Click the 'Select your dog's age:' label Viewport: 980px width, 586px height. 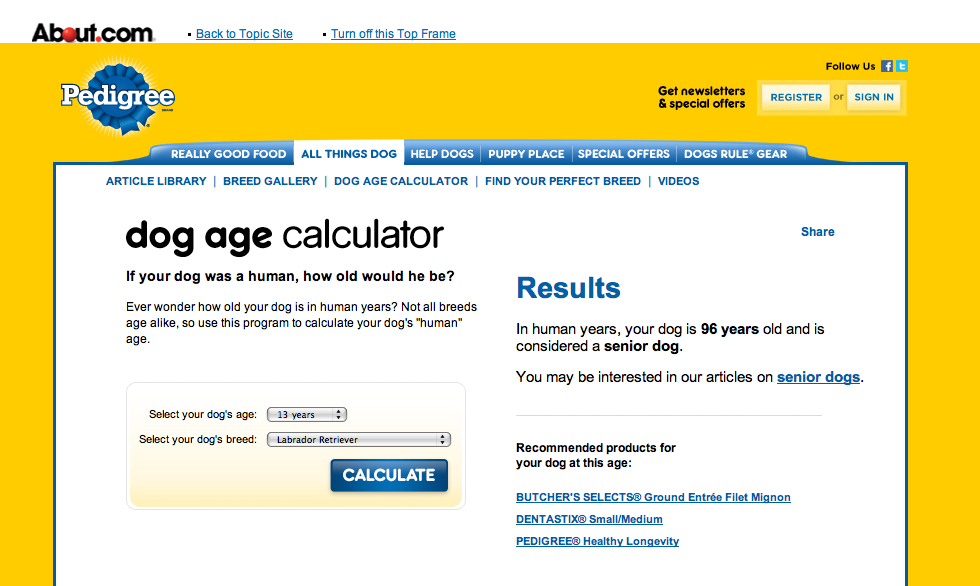click(x=202, y=414)
